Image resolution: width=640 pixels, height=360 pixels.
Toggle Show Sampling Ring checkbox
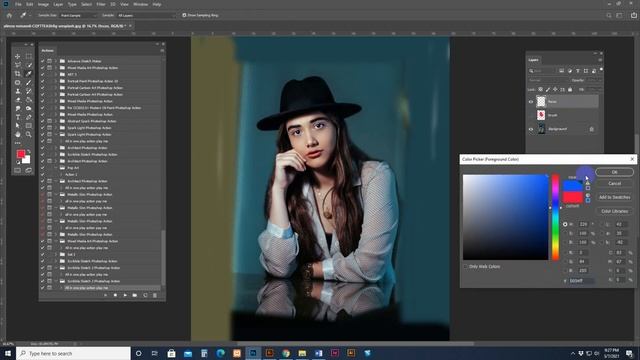(x=184, y=15)
